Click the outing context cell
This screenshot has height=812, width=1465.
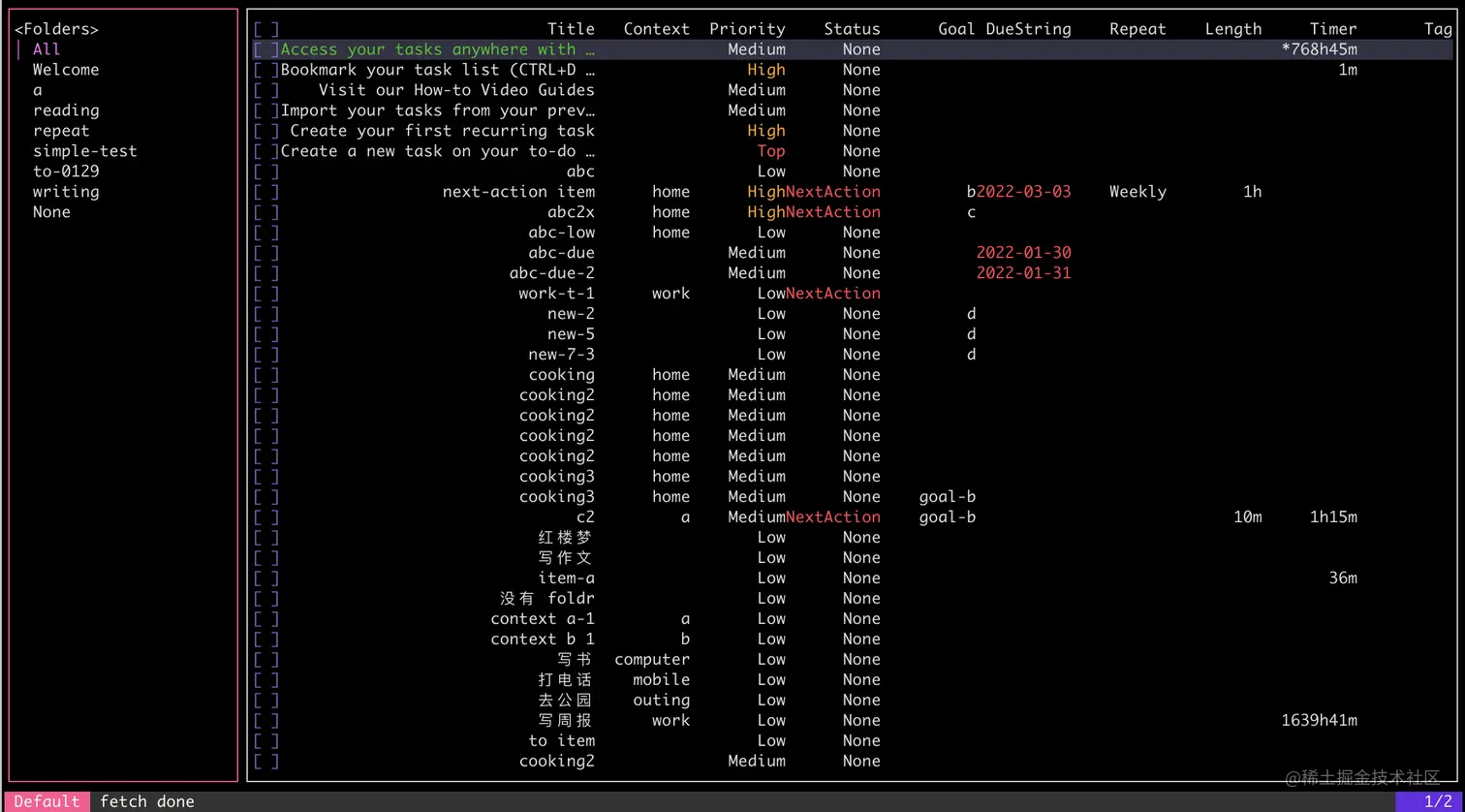point(662,701)
